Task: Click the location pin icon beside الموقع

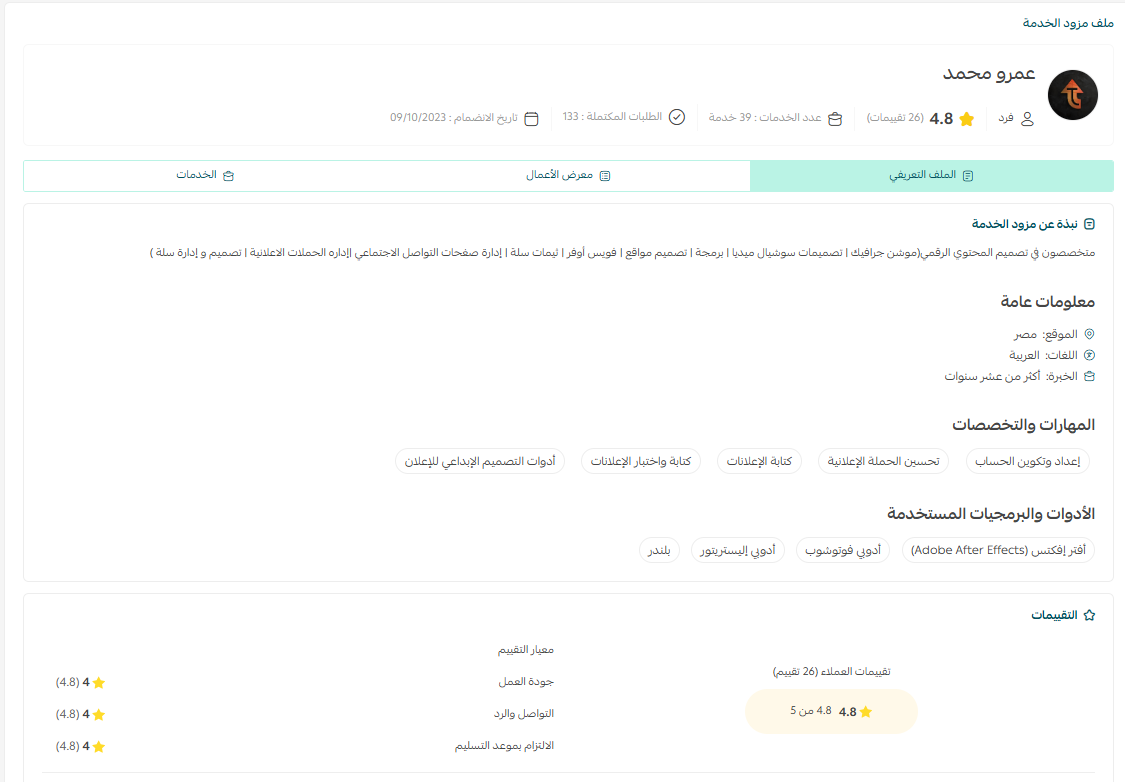Action: point(1090,334)
